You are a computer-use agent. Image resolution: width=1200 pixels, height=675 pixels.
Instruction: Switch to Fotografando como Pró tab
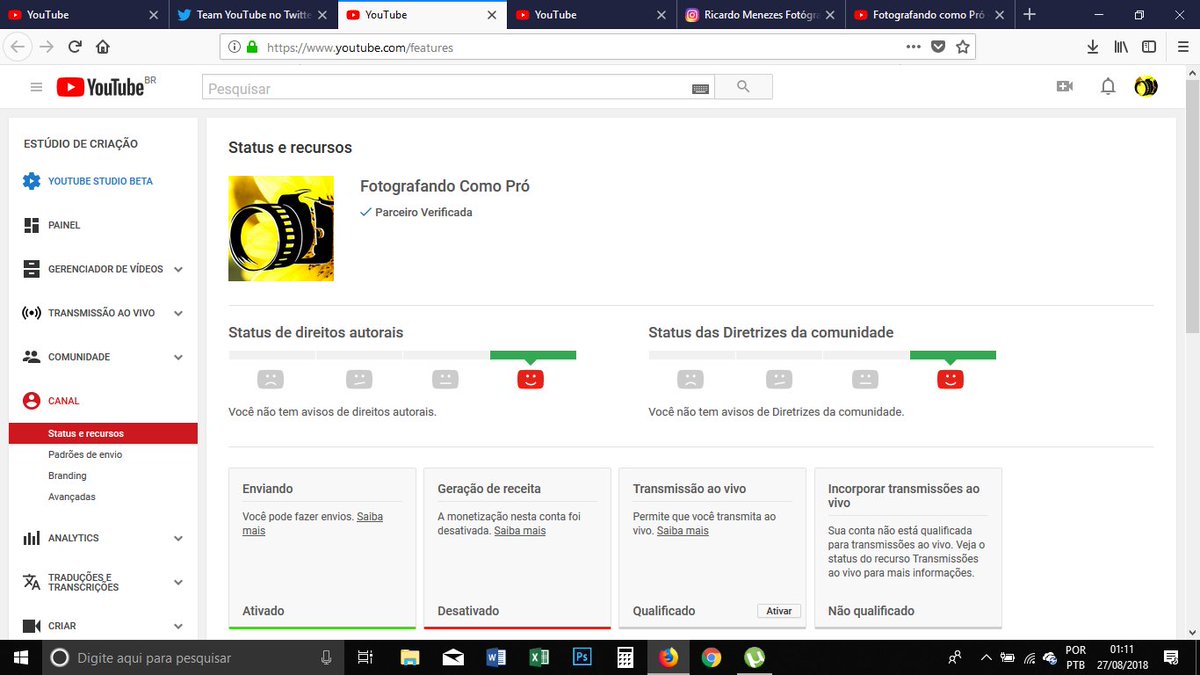click(x=929, y=14)
